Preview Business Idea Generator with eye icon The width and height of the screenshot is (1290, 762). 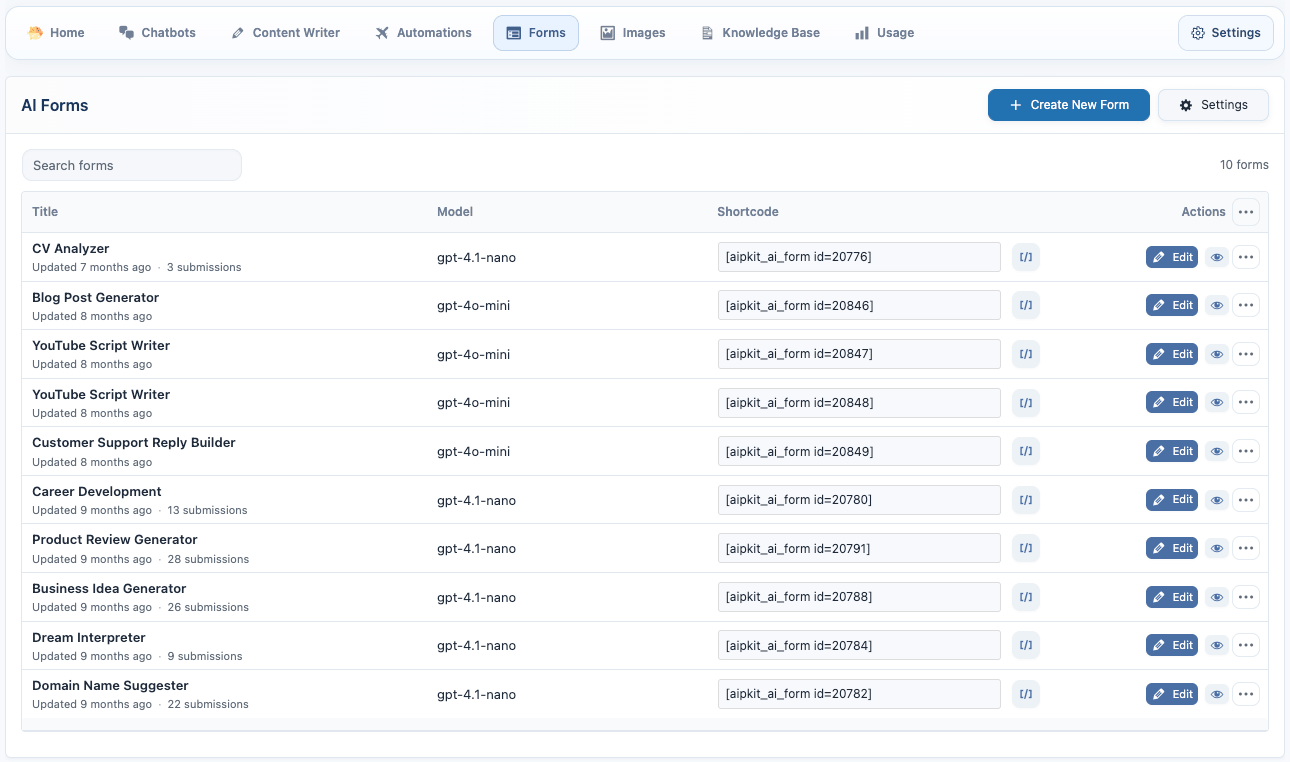click(1216, 597)
